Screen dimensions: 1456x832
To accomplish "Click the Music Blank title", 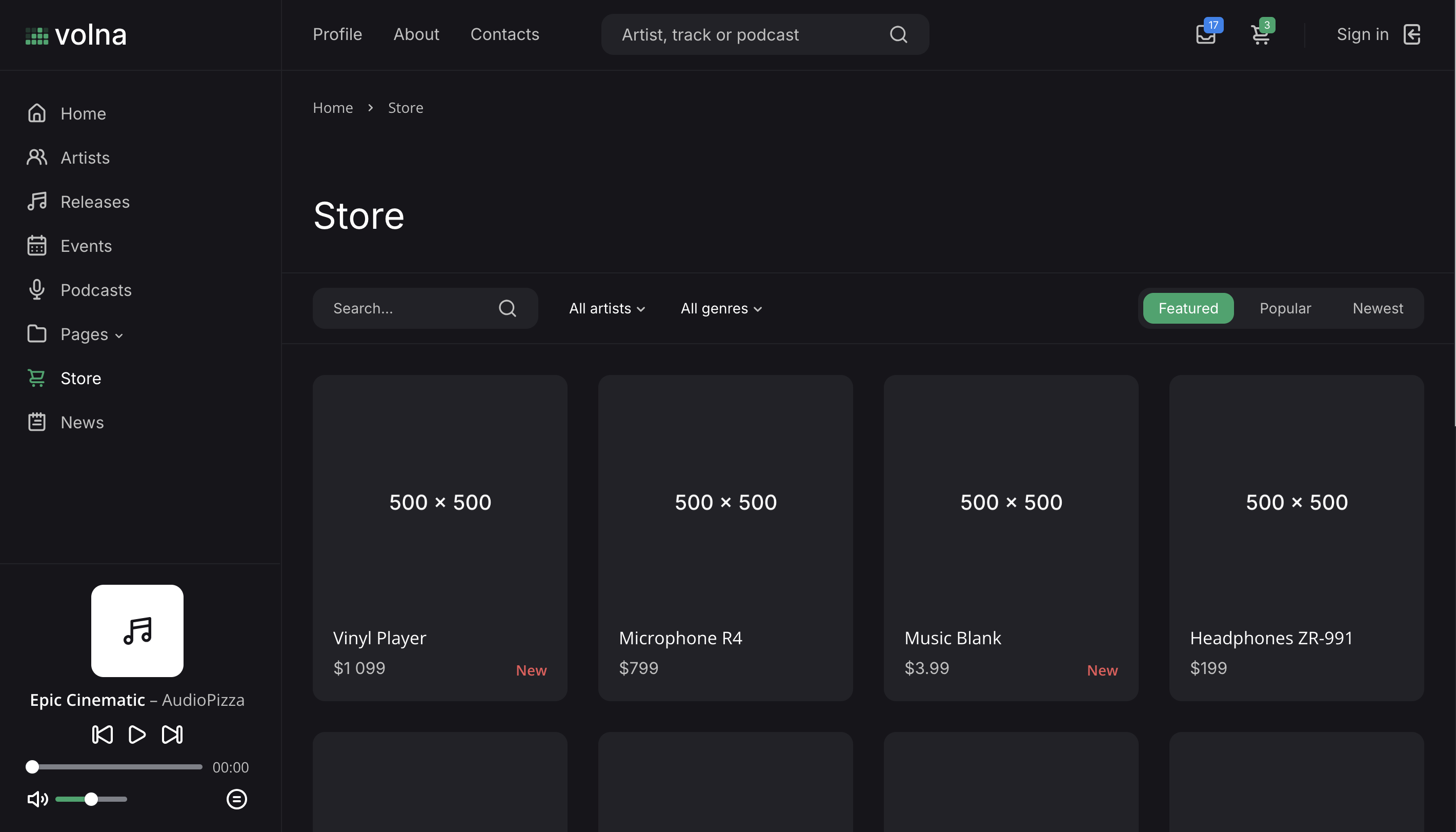I will click(x=953, y=637).
